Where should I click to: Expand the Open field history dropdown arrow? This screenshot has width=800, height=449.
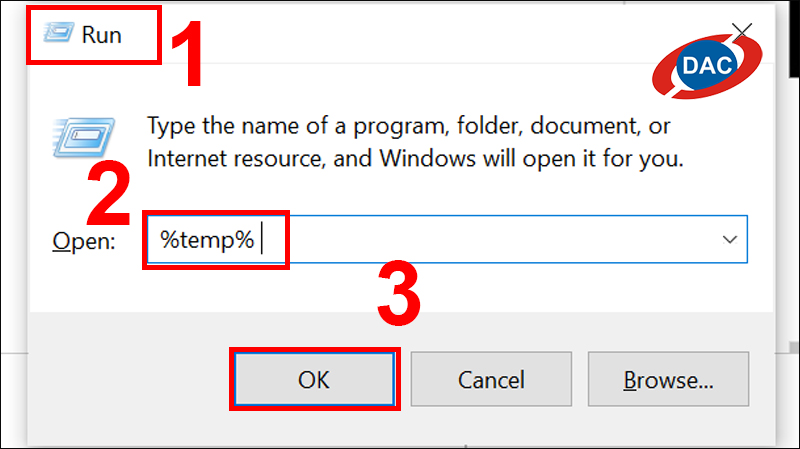[730, 239]
